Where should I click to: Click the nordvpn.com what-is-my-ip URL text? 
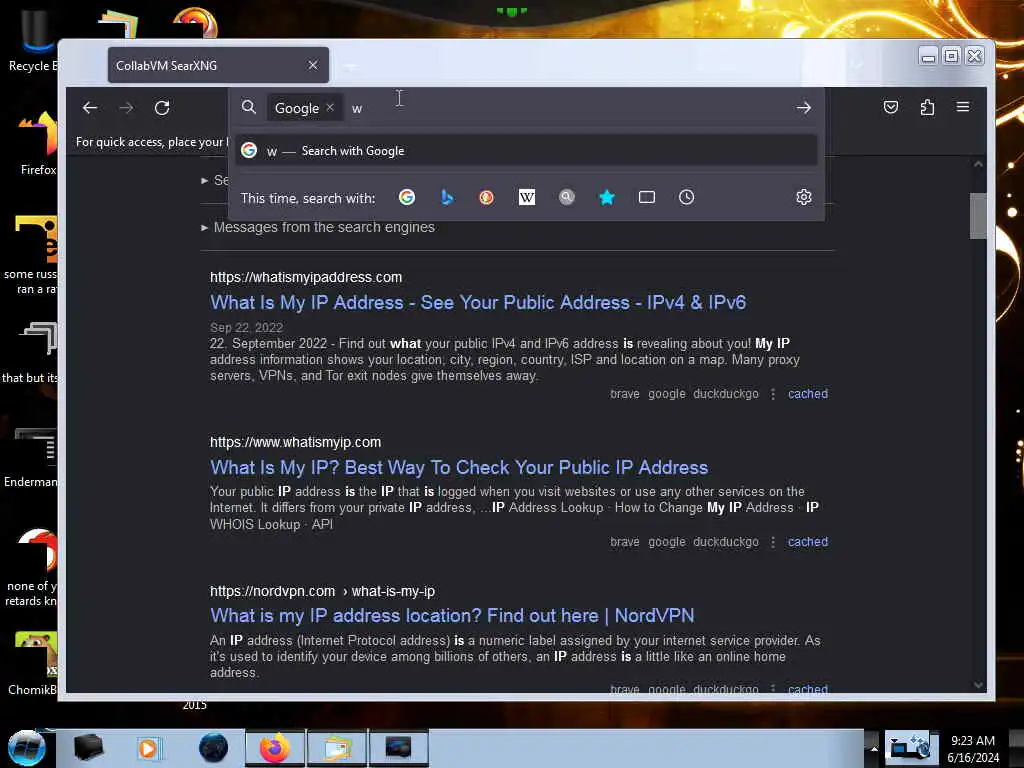tap(323, 591)
